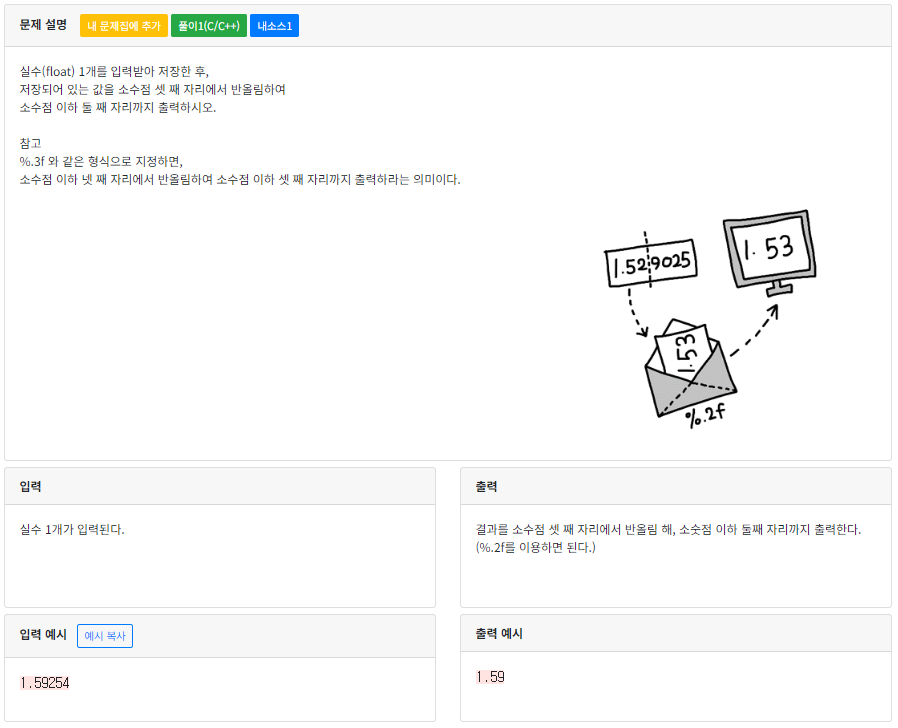Click the '예시 복사' copy example button
This screenshot has width=898, height=728.
(104, 636)
